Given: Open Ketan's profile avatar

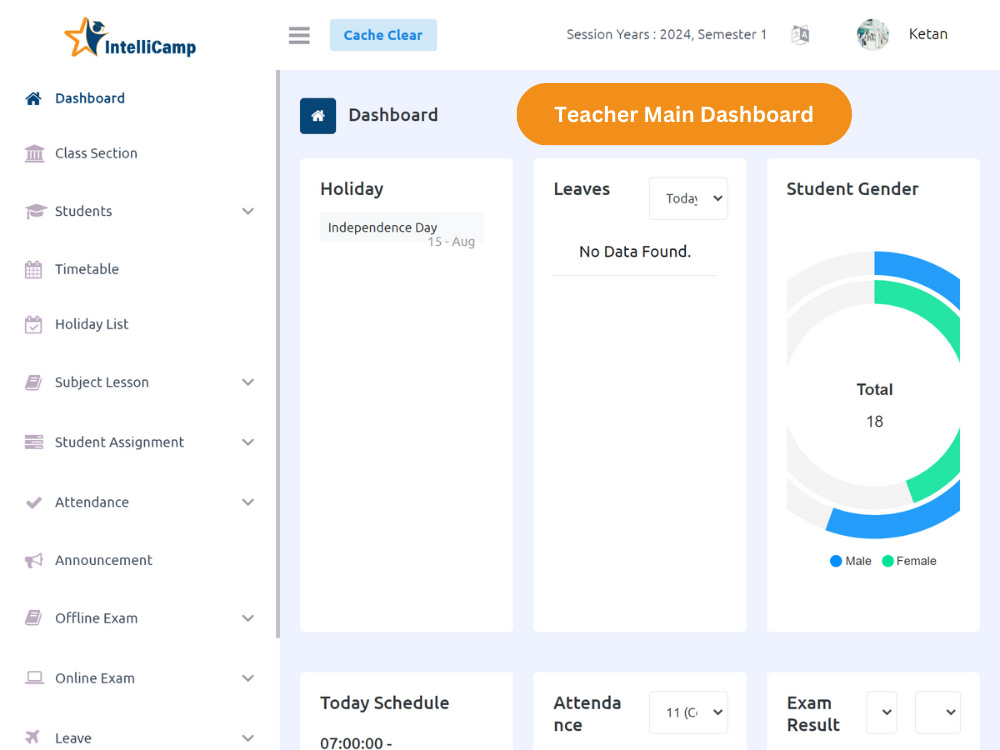Looking at the screenshot, I should (x=872, y=34).
